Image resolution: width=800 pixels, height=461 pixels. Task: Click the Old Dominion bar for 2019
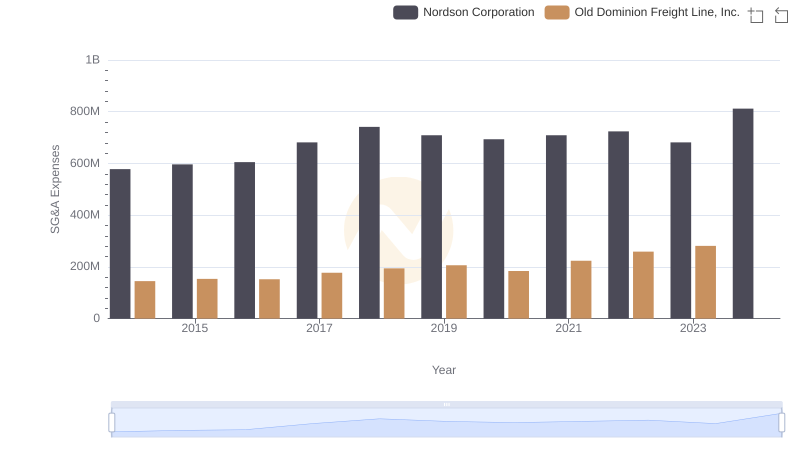coord(456,292)
